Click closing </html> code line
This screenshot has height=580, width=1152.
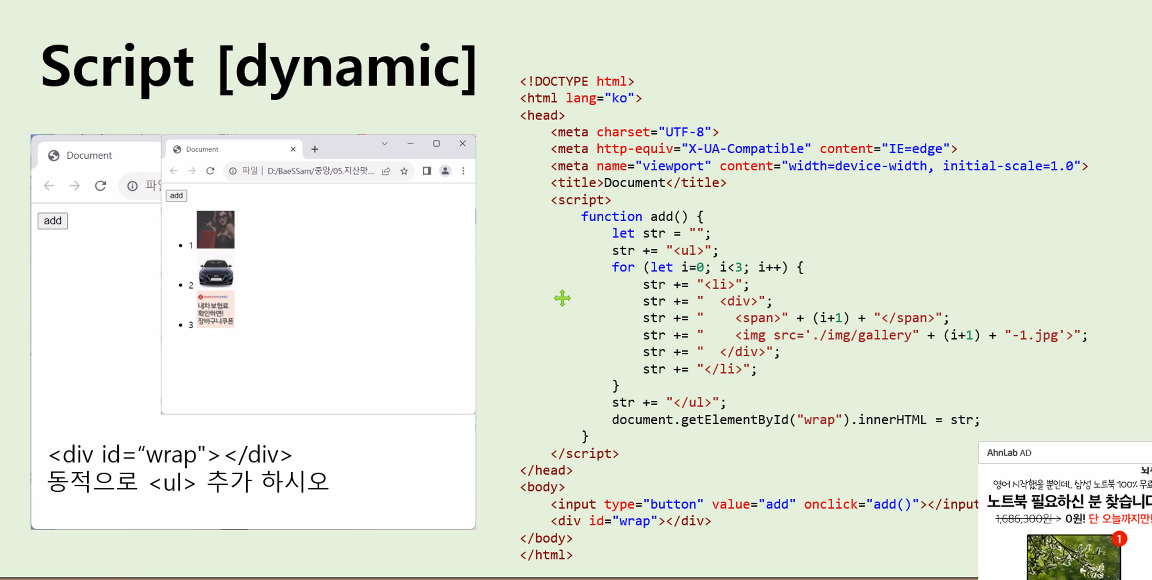click(x=546, y=555)
